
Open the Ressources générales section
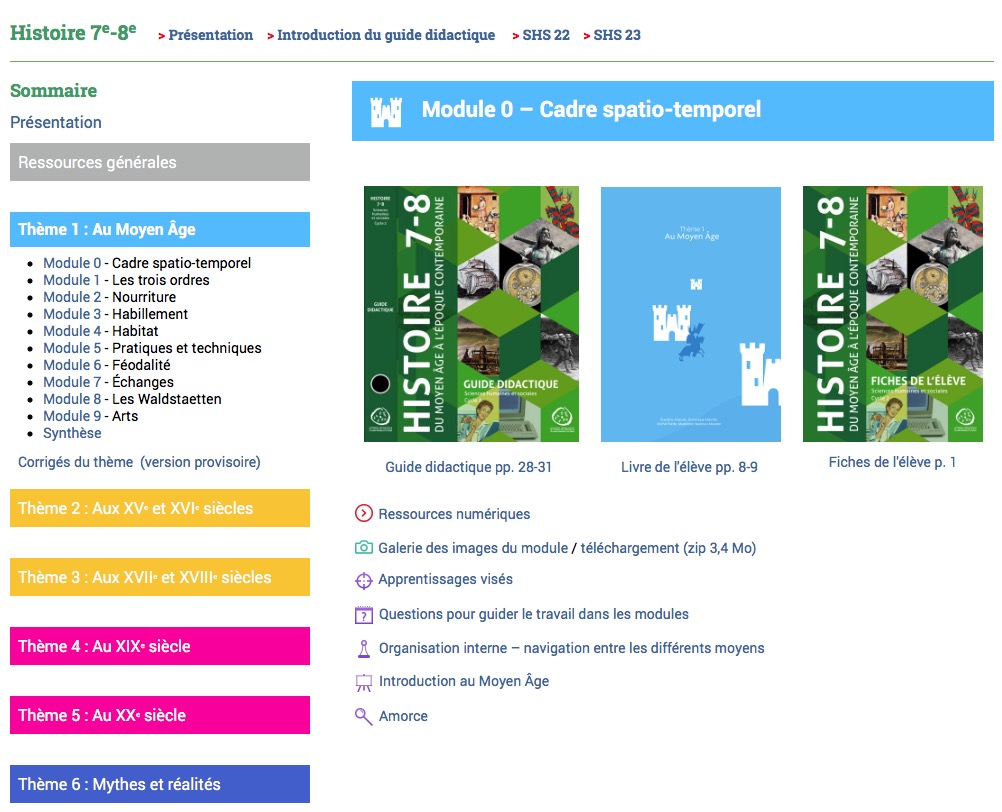click(160, 162)
